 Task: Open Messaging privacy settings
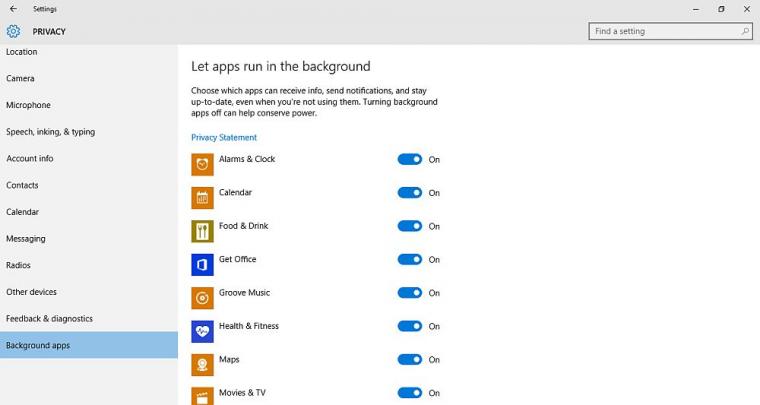click(x=89, y=238)
